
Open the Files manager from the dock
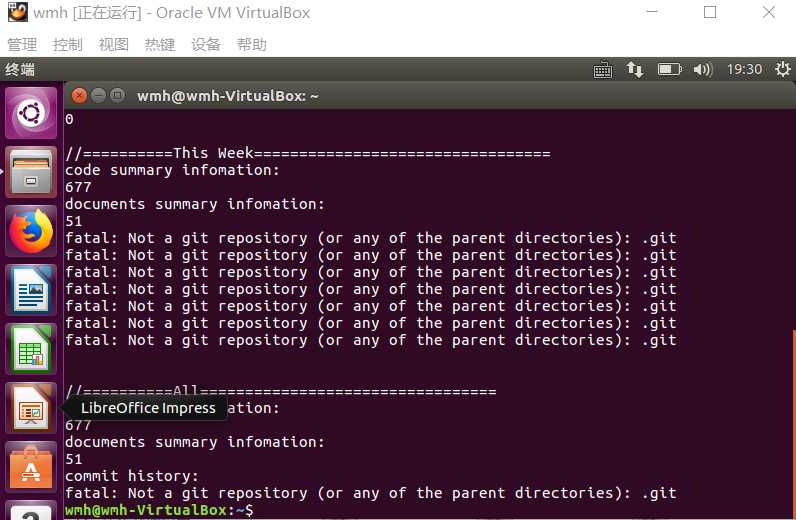coord(31,172)
